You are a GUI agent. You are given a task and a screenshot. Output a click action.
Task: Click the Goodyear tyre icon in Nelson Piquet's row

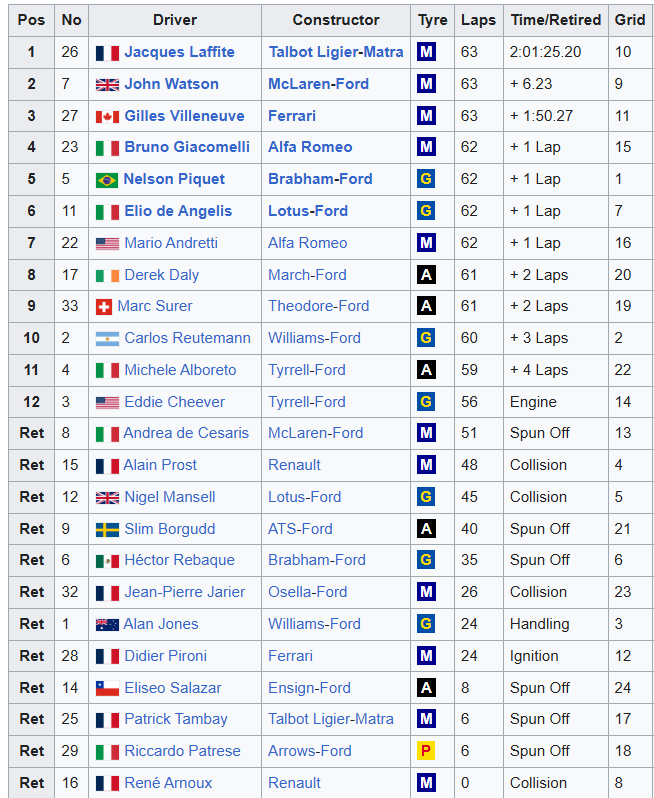[426, 179]
